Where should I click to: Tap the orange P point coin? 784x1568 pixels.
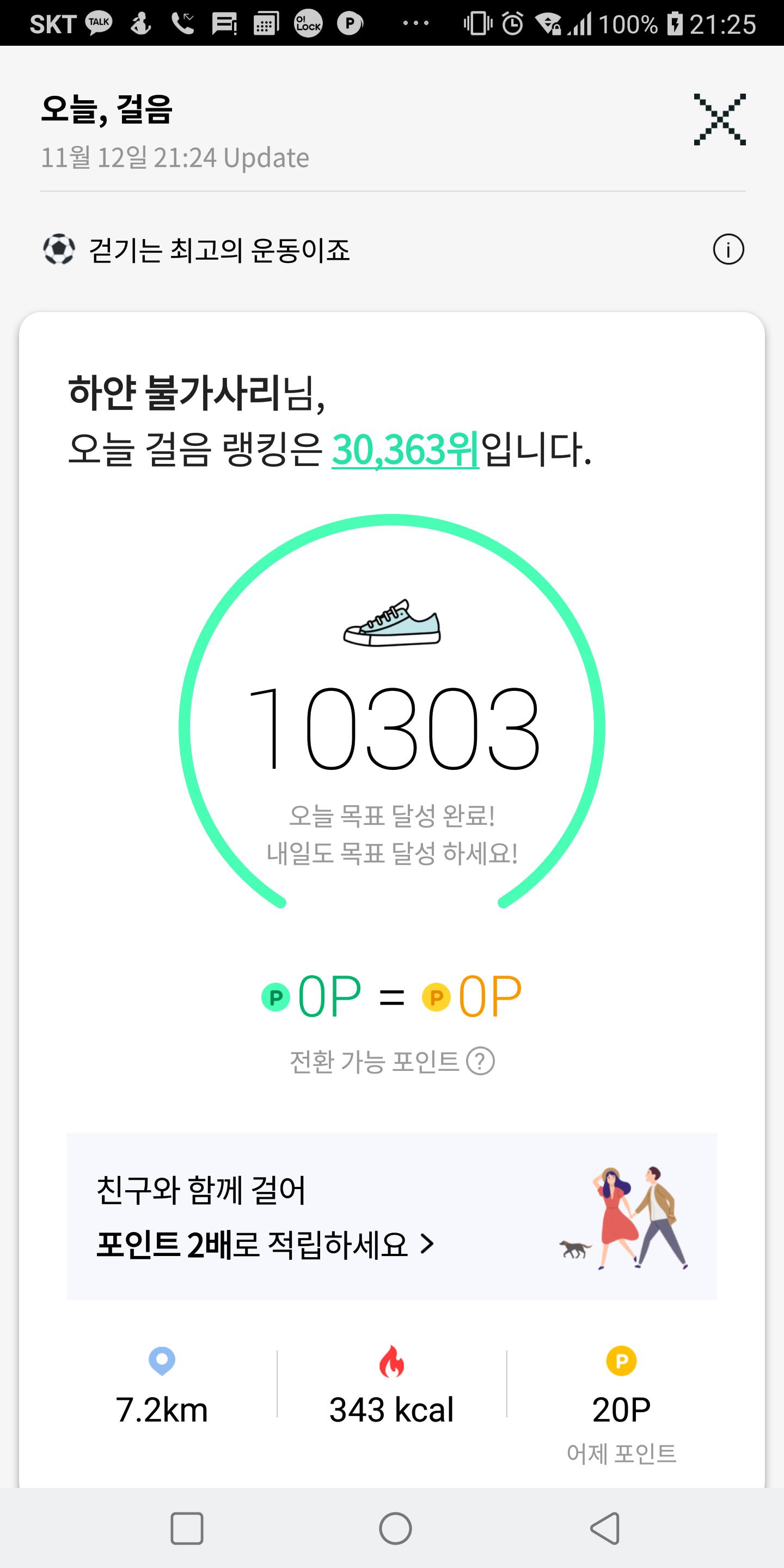437,997
